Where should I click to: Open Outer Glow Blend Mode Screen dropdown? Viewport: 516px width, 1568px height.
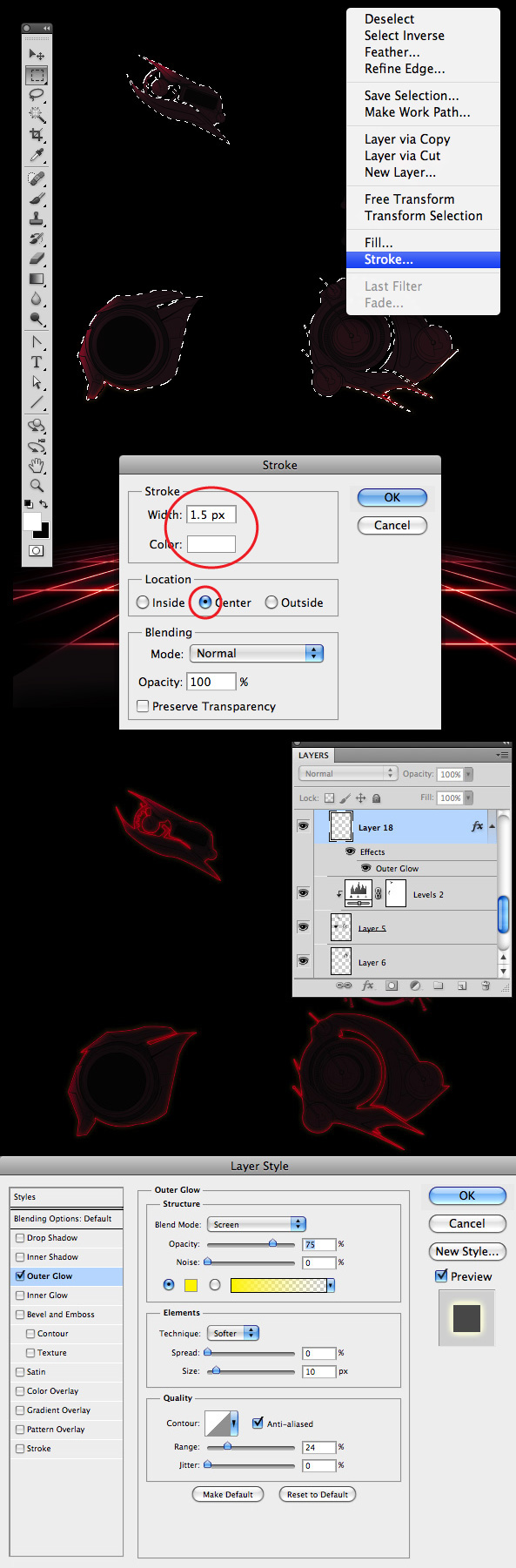coord(257,1224)
